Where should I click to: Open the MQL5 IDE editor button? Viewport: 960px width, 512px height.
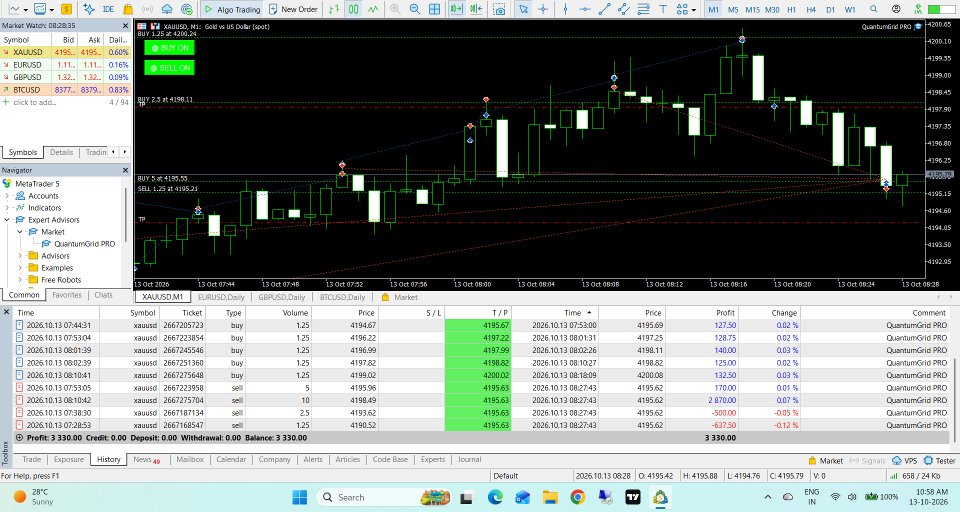pos(108,9)
